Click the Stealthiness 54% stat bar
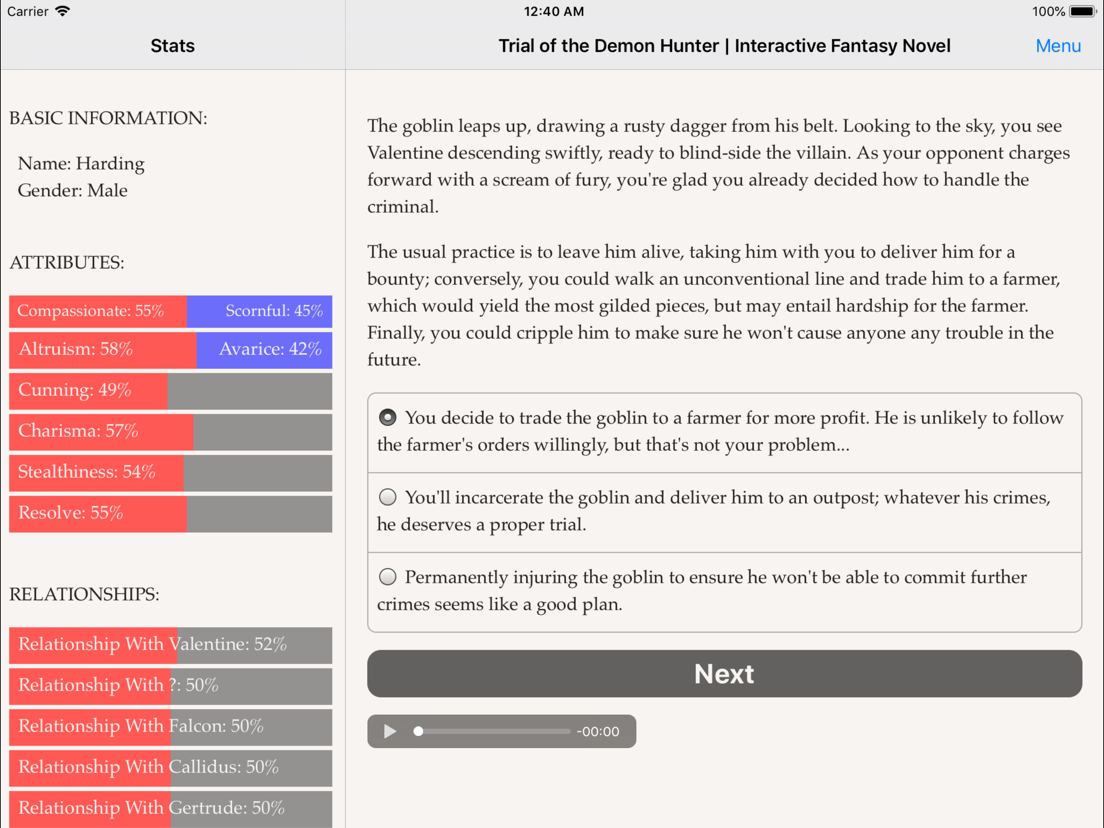This screenshot has width=1104, height=828. pyautogui.click(x=170, y=472)
